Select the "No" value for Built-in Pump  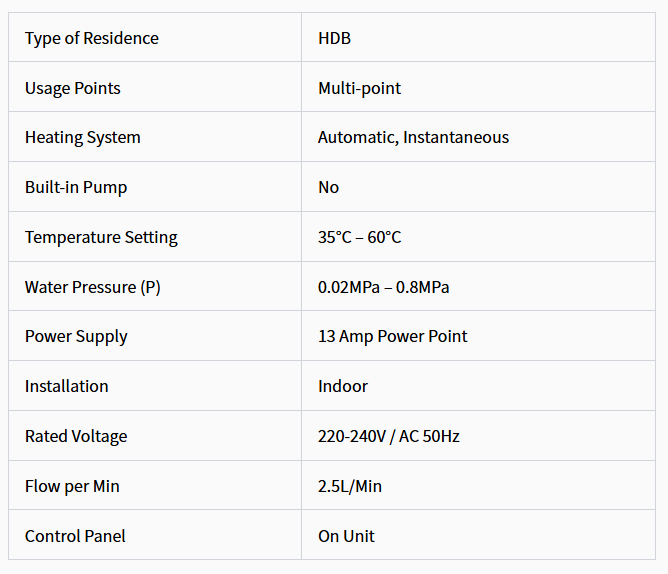point(328,187)
